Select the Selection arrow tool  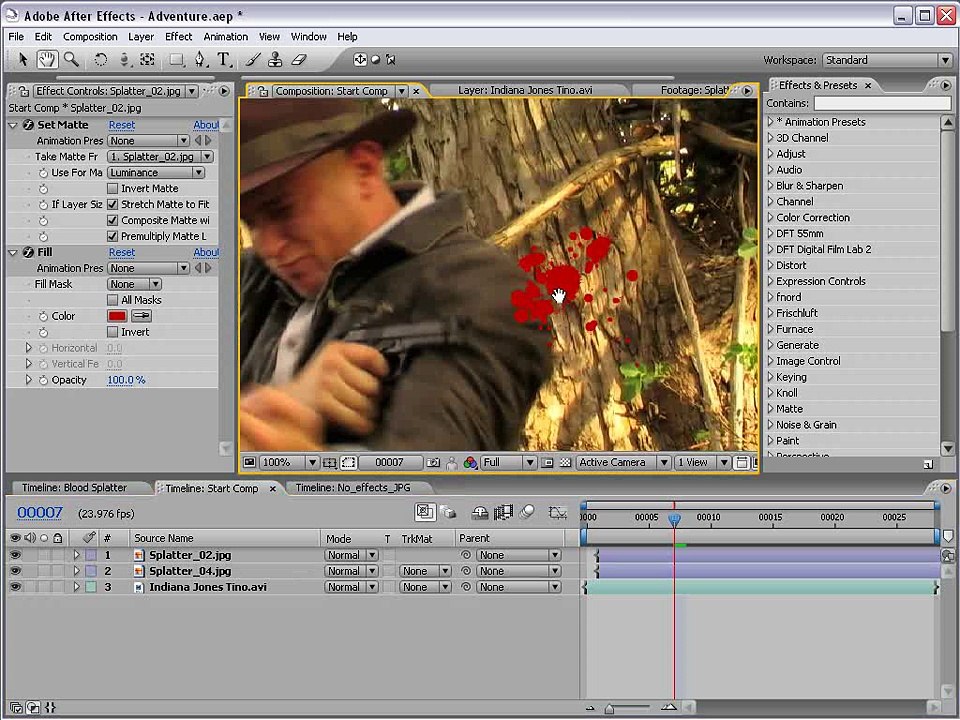(x=23, y=59)
